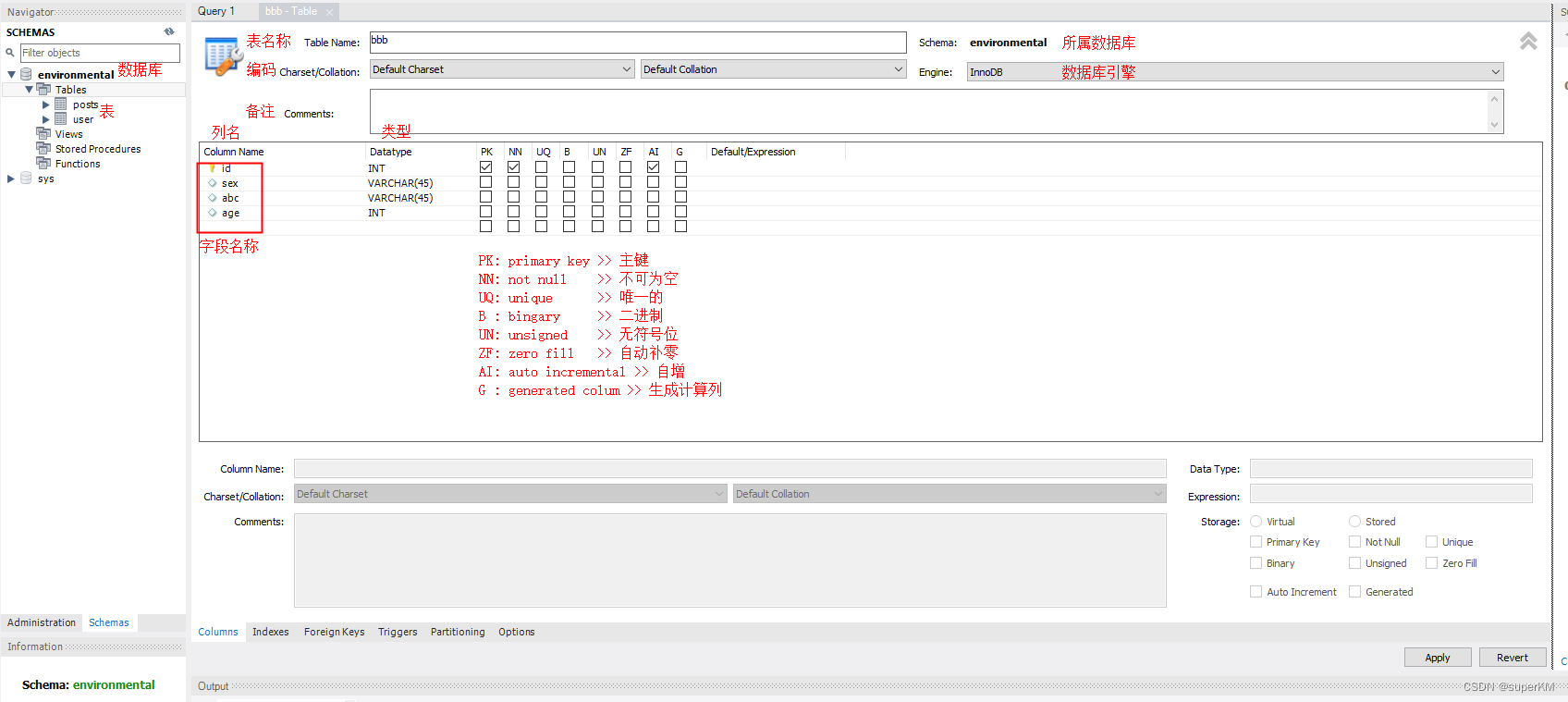This screenshot has width=1568, height=702.
Task: Click the Stored Procedures folder icon
Action: (x=43, y=148)
